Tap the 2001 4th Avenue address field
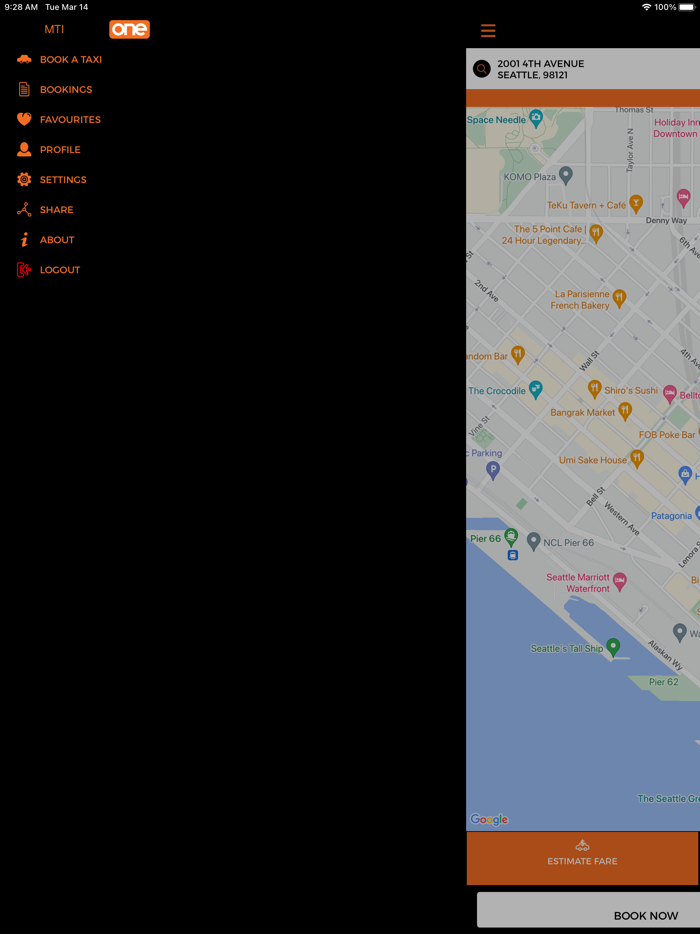 click(583, 69)
